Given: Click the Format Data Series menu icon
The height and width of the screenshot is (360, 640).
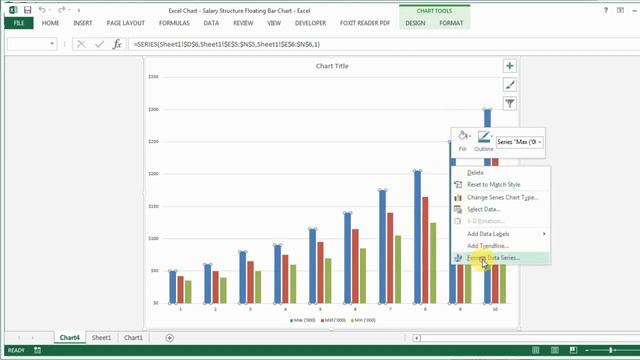Looking at the screenshot, I should pos(458,258).
